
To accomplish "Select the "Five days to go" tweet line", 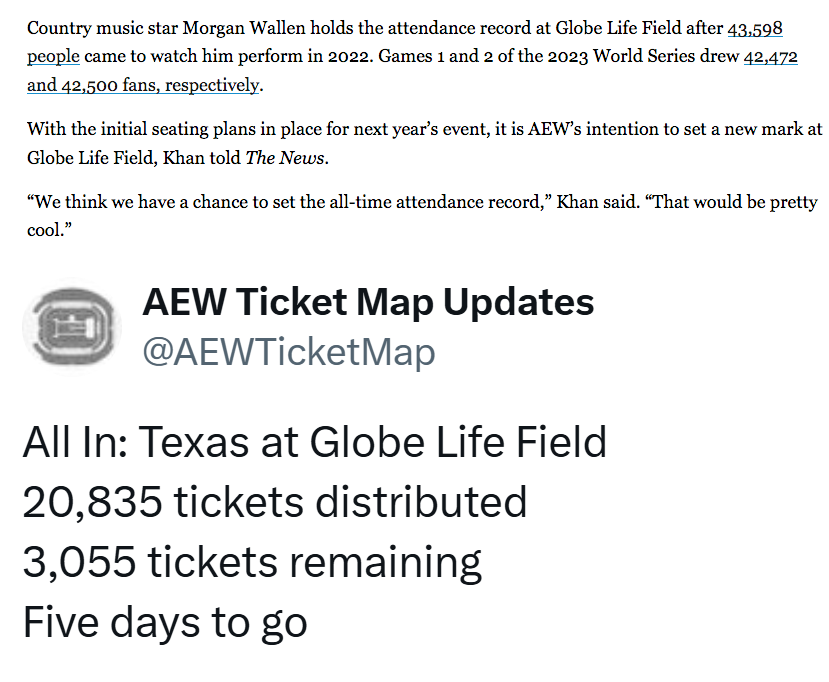I will point(165,622).
